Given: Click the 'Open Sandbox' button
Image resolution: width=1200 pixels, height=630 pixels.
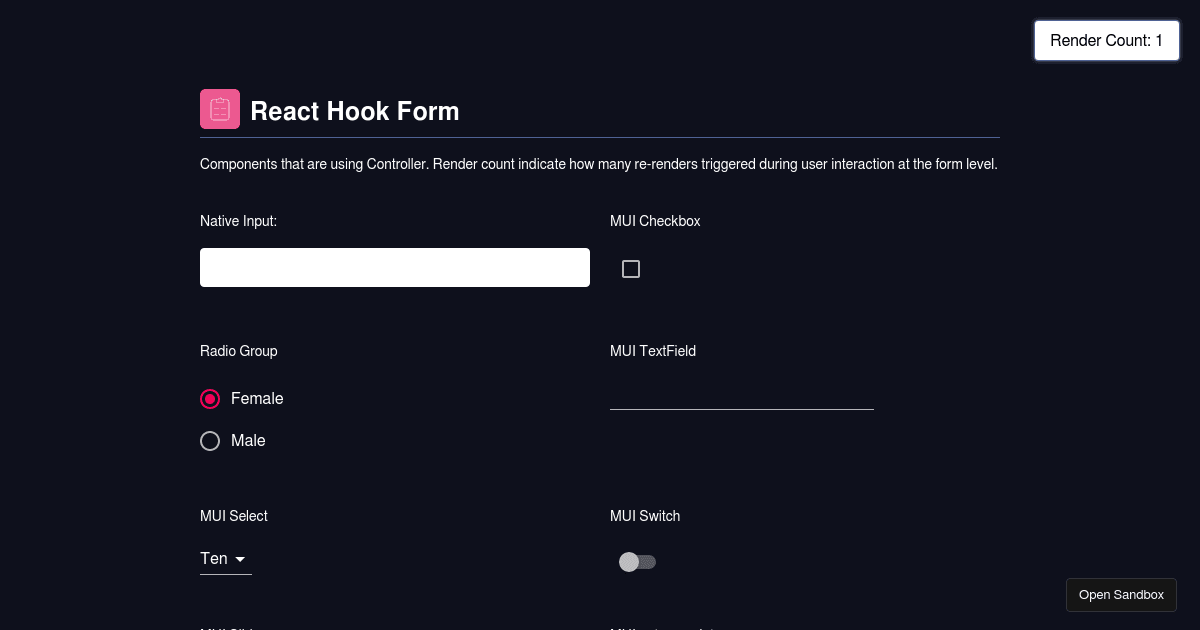Looking at the screenshot, I should 1121,594.
